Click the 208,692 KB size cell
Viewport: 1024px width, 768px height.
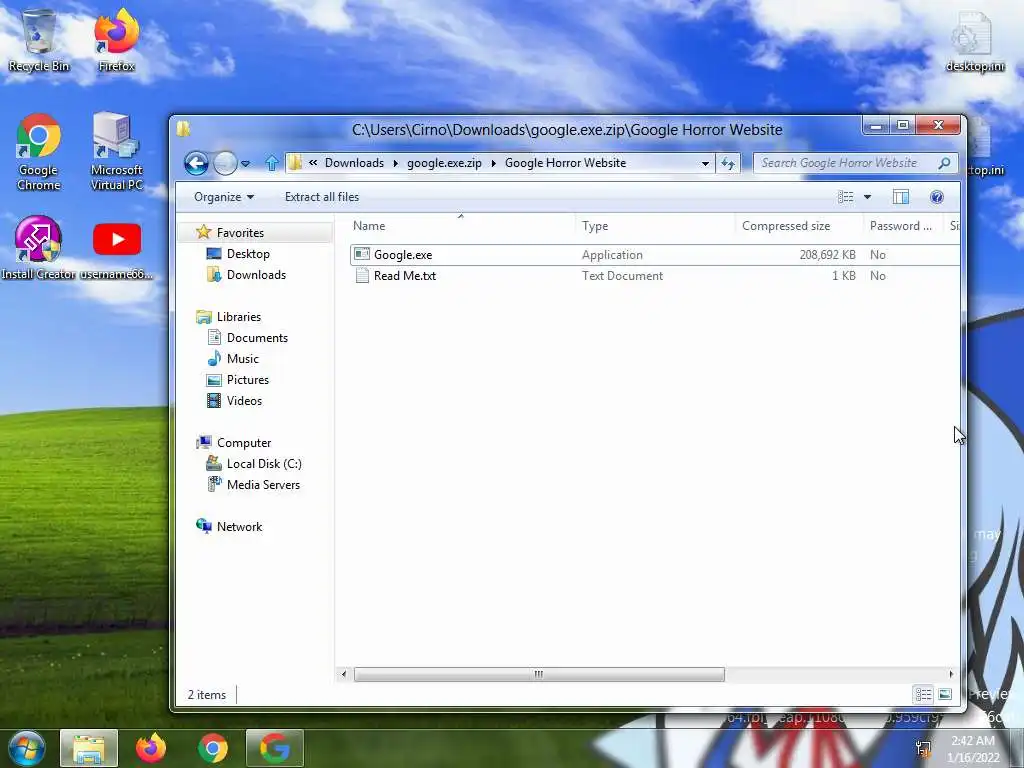[x=827, y=255]
